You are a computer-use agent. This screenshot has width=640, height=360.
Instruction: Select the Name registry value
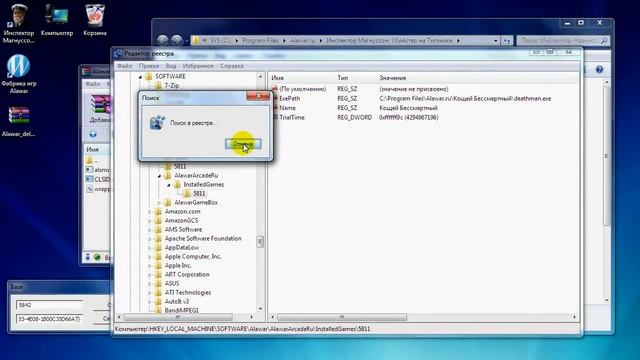click(x=287, y=108)
